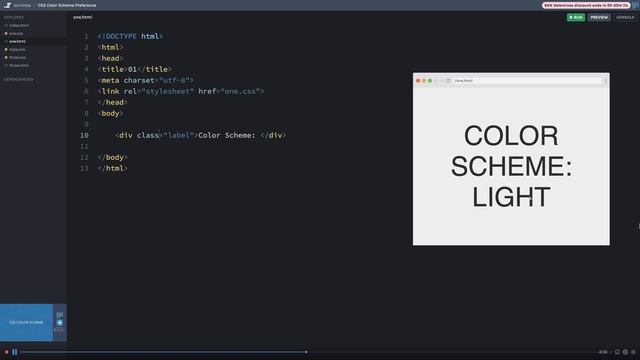640x360 pixels.
Task: Open three.html in the explorer
Action: click(x=19, y=65)
